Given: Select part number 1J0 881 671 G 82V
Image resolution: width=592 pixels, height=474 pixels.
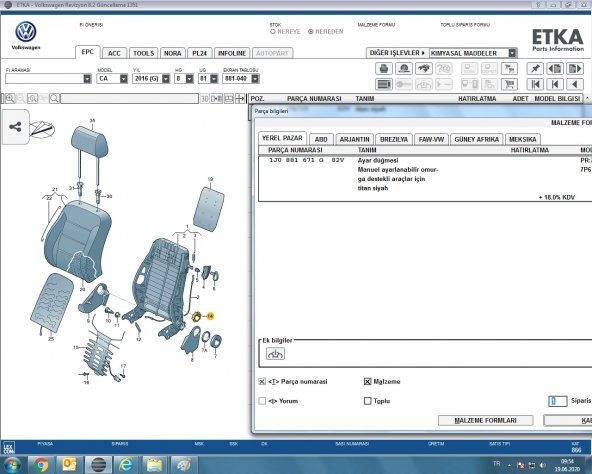Looking at the screenshot, I should click(x=306, y=160).
